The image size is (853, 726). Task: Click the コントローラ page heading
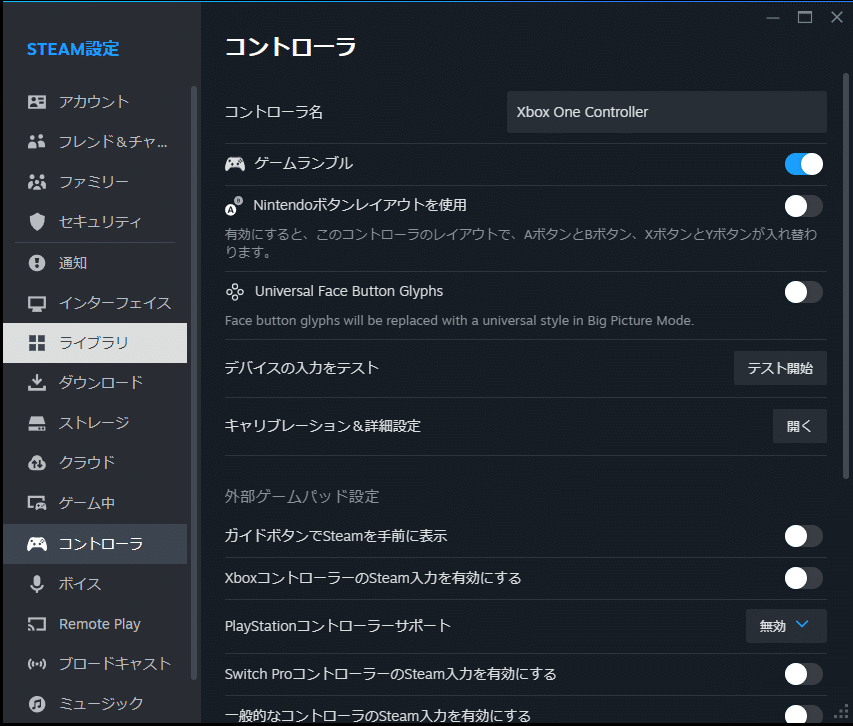pyautogui.click(x=290, y=47)
